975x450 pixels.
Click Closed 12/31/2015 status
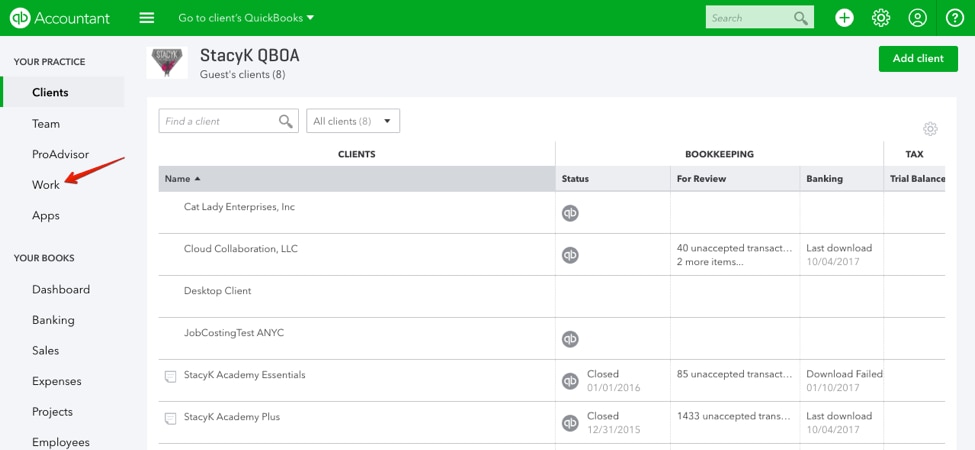click(x=613, y=423)
